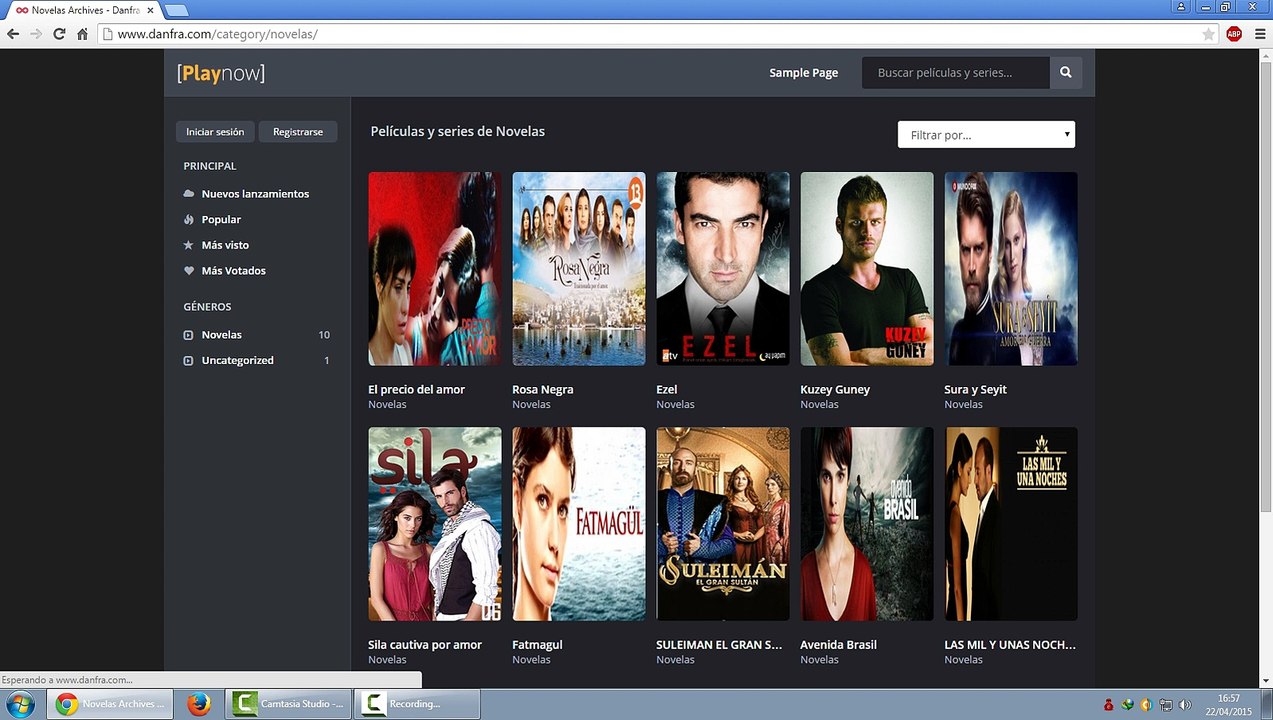This screenshot has width=1273, height=720.
Task: Open Popular in the sidebar
Action: 221,219
